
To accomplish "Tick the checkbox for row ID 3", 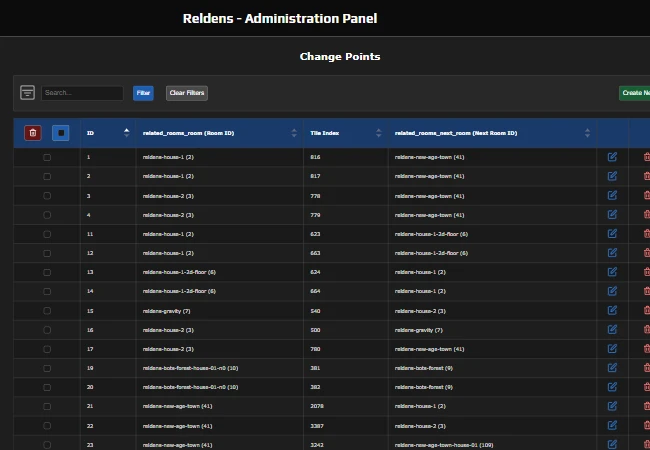I will [47, 196].
